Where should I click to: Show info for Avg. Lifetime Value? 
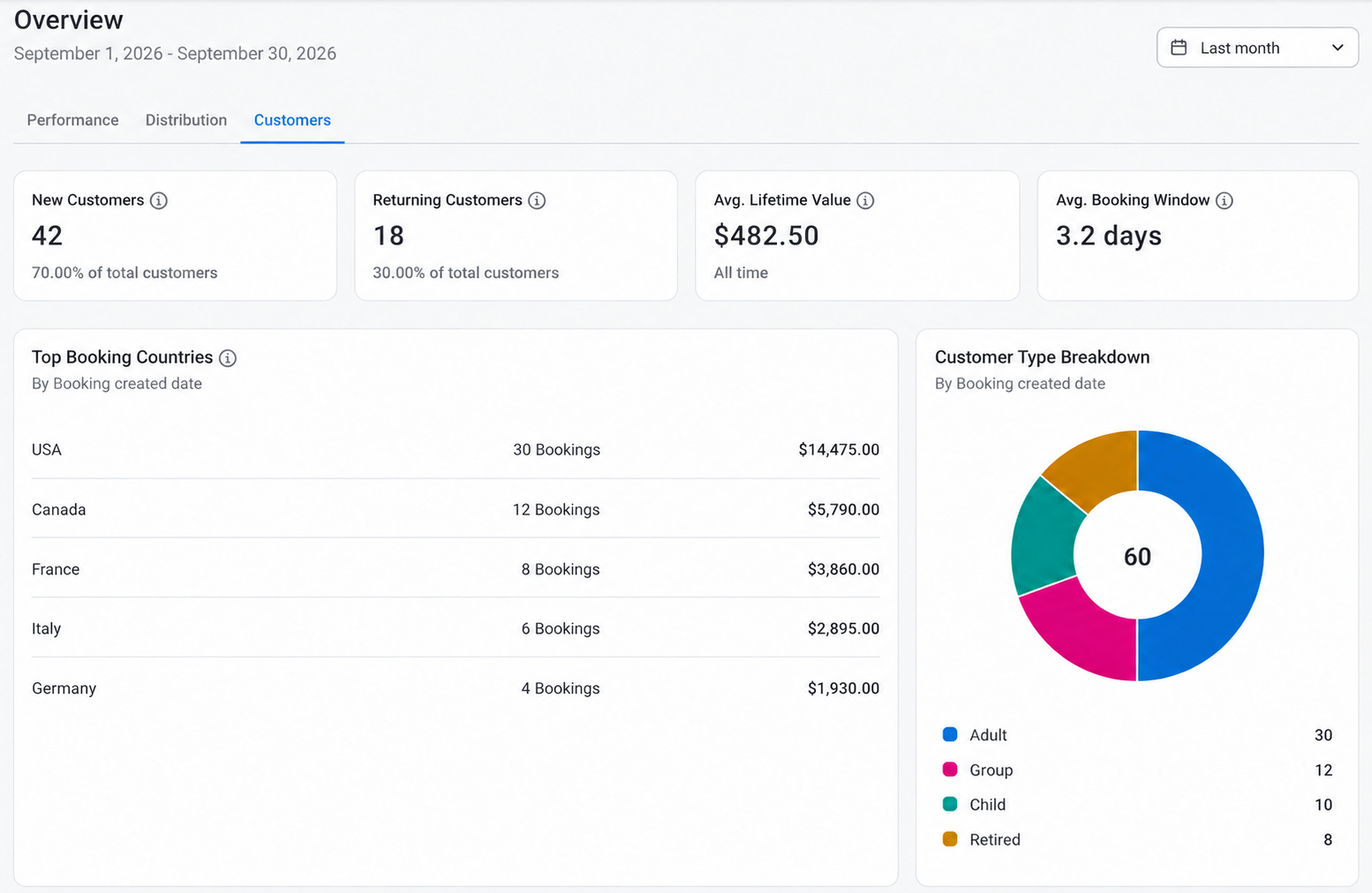pos(865,200)
